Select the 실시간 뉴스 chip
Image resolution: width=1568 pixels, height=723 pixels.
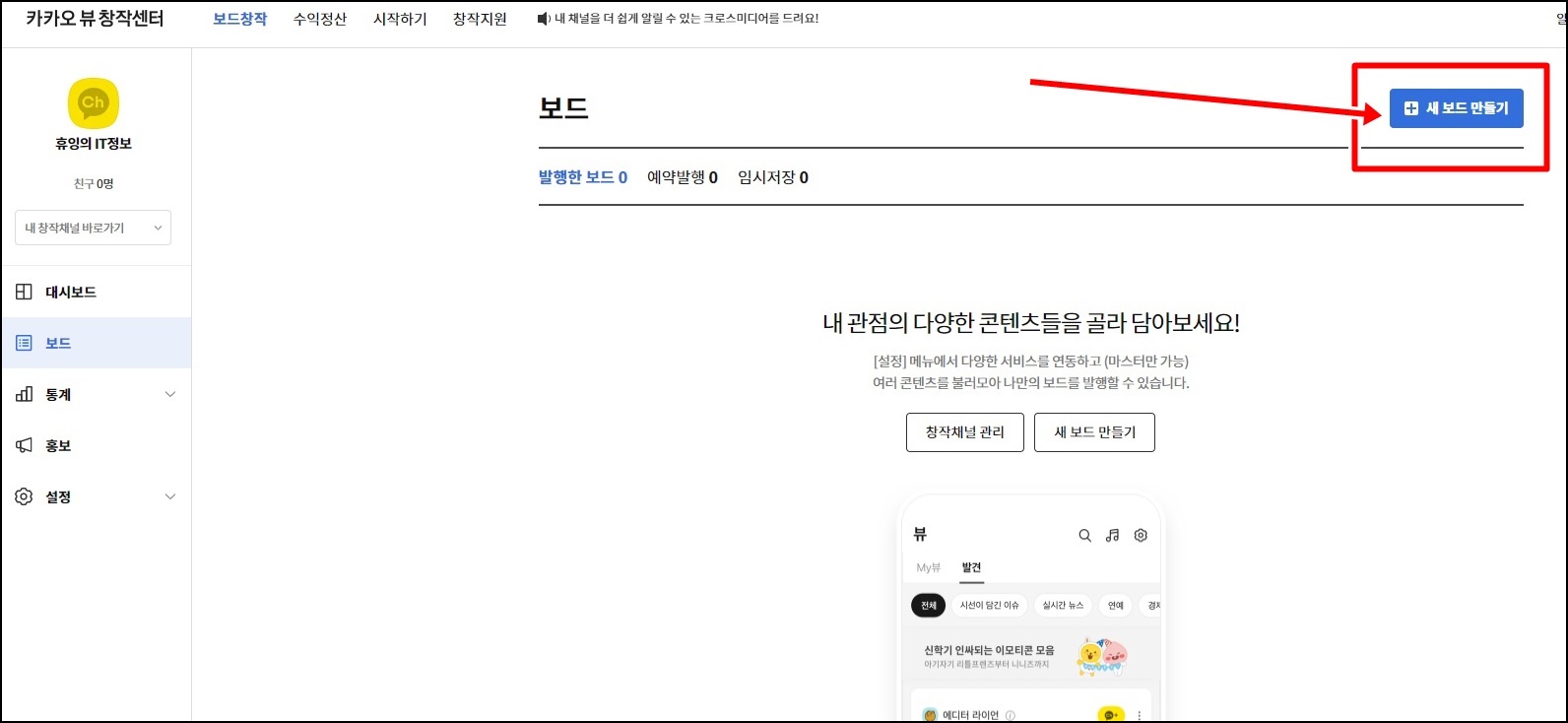coord(1063,606)
